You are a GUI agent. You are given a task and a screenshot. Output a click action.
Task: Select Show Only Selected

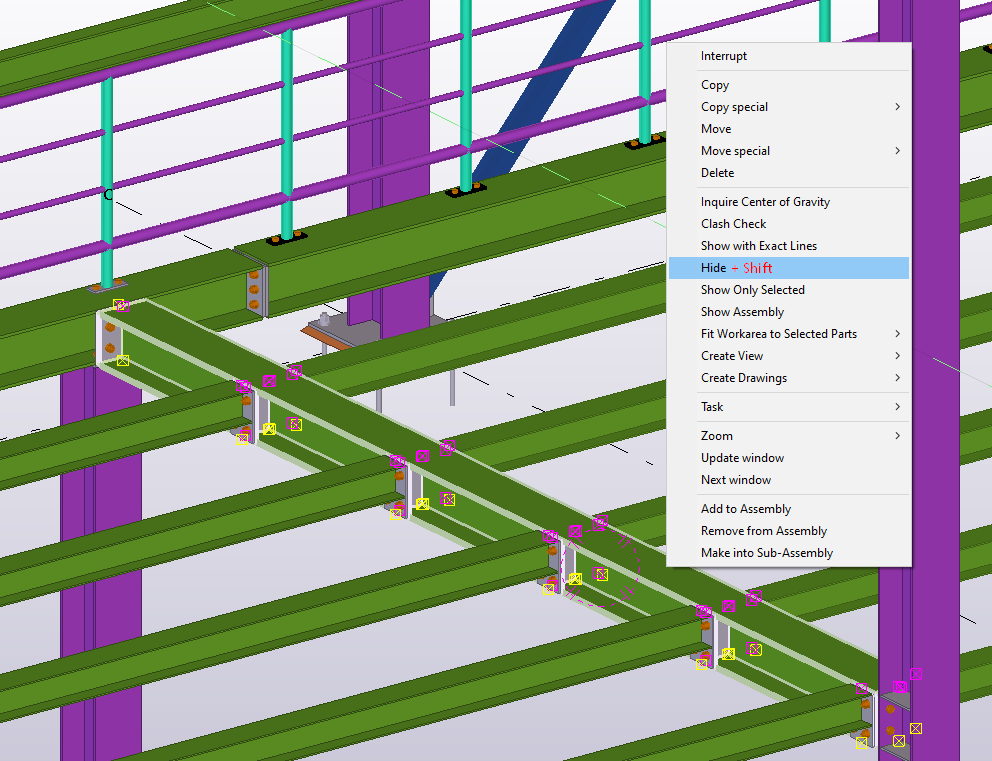pos(789,290)
